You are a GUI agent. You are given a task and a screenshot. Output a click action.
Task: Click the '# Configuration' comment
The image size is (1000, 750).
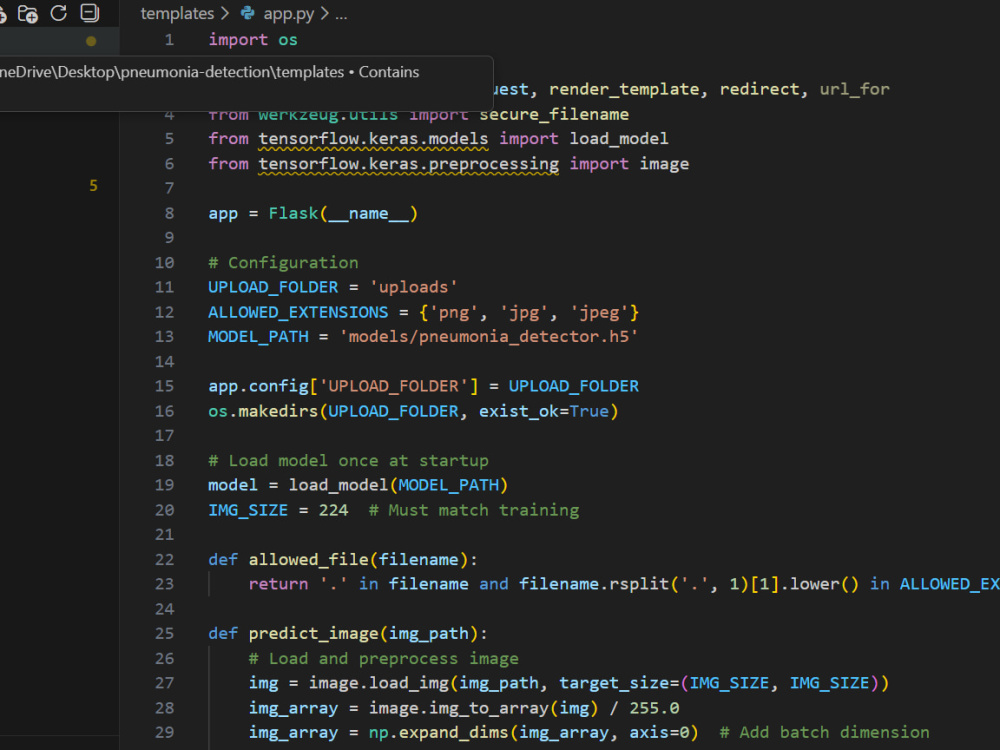pyautogui.click(x=283, y=263)
